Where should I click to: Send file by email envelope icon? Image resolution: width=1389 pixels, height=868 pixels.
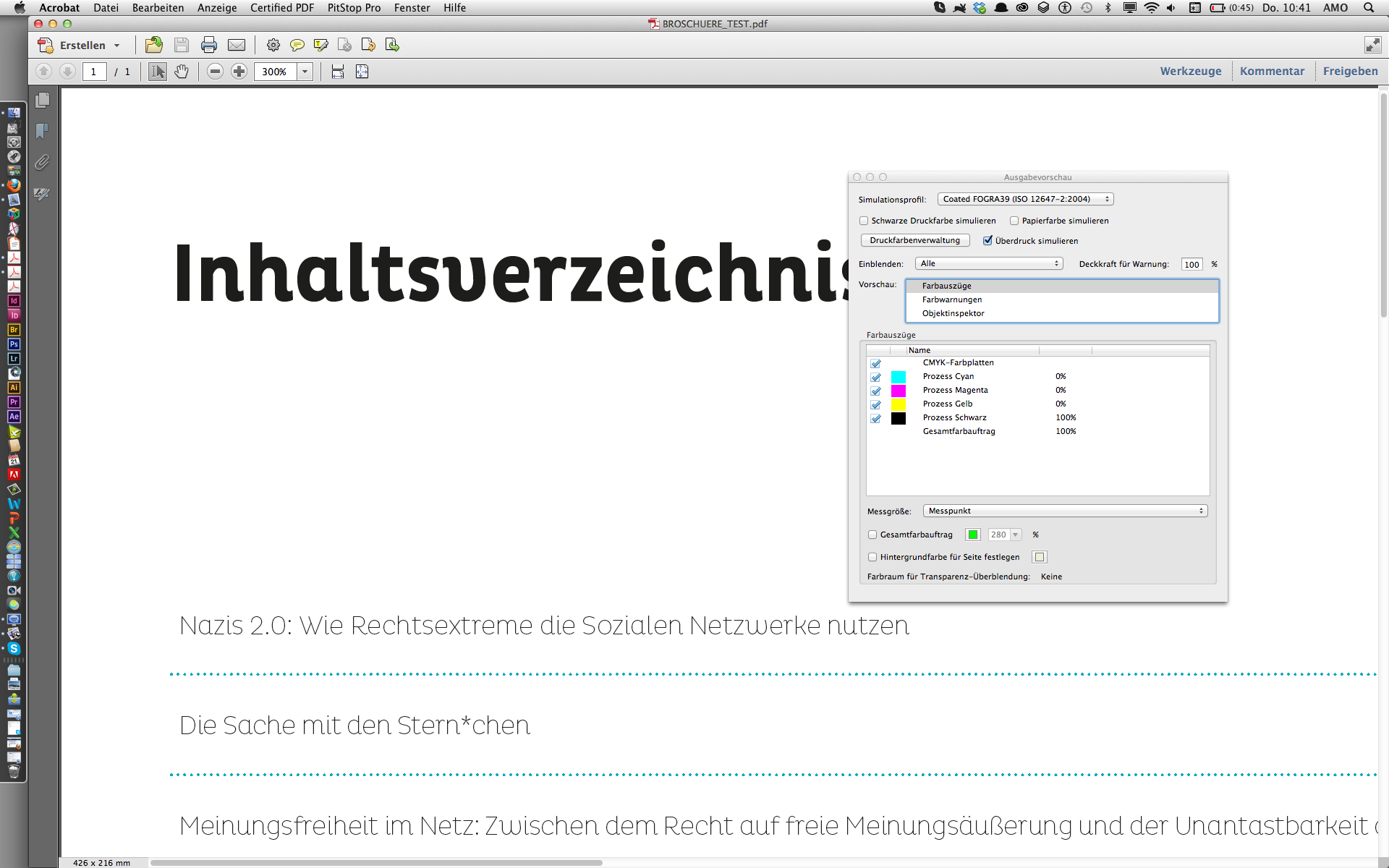pos(237,45)
